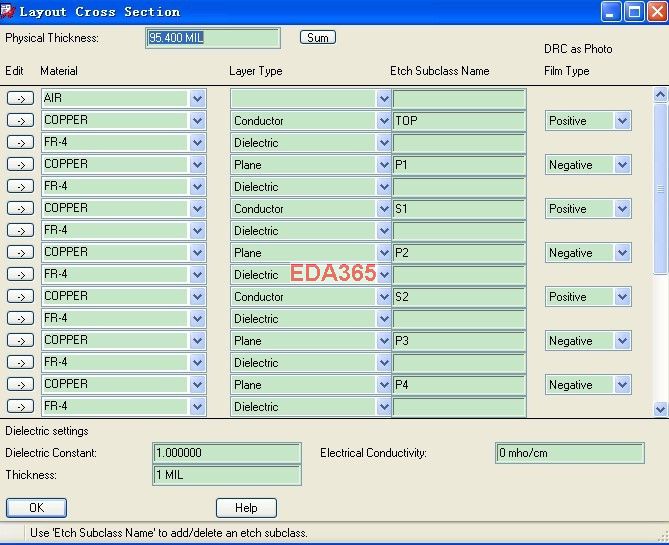Open the AIR material dropdown

[197, 99]
